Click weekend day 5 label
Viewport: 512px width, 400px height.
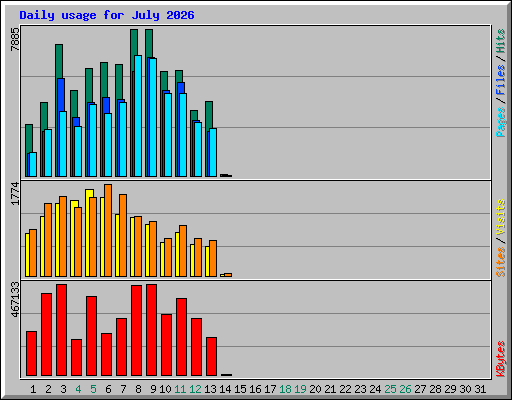[x=93, y=389]
